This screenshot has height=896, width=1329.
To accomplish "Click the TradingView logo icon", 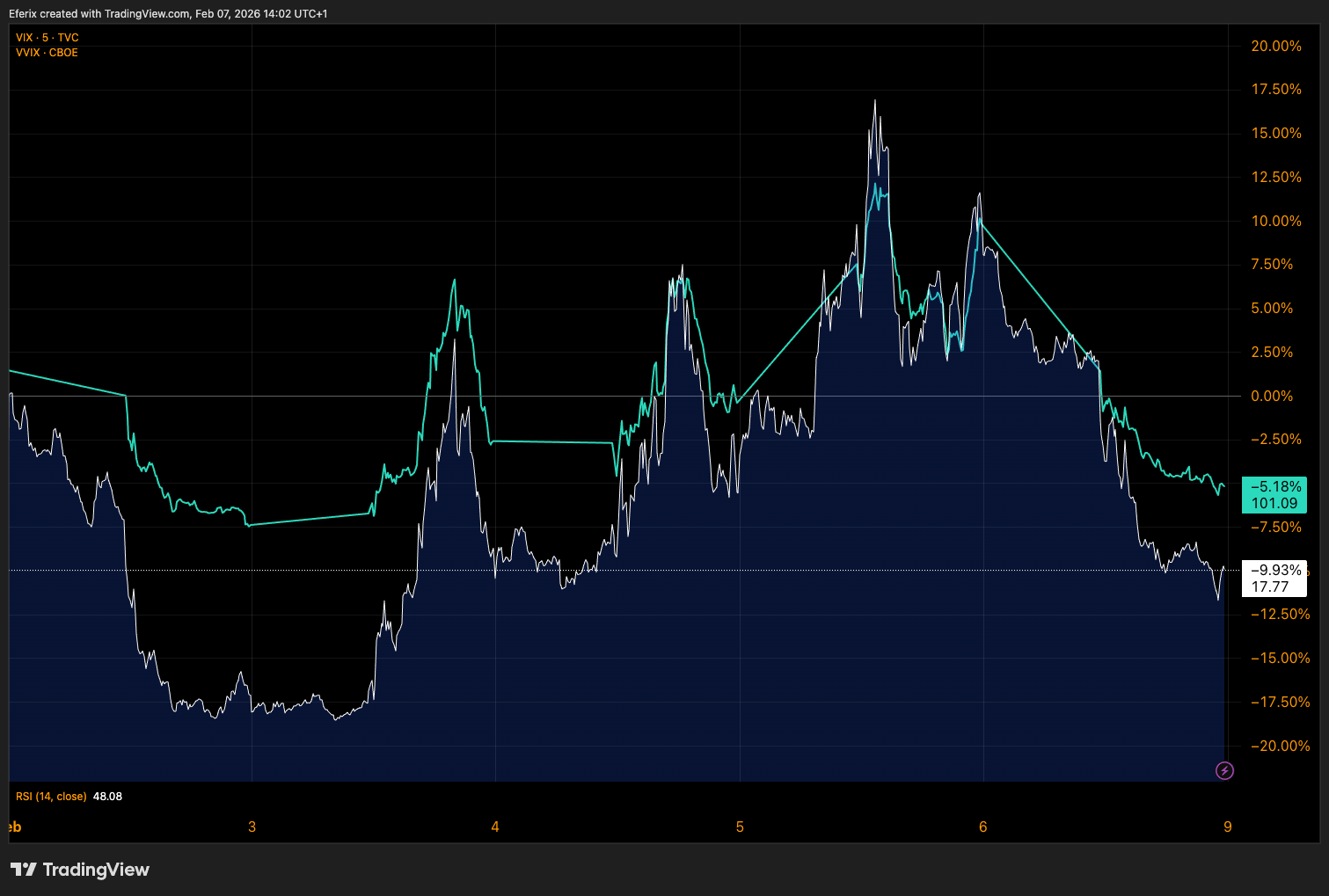I will pos(24,870).
